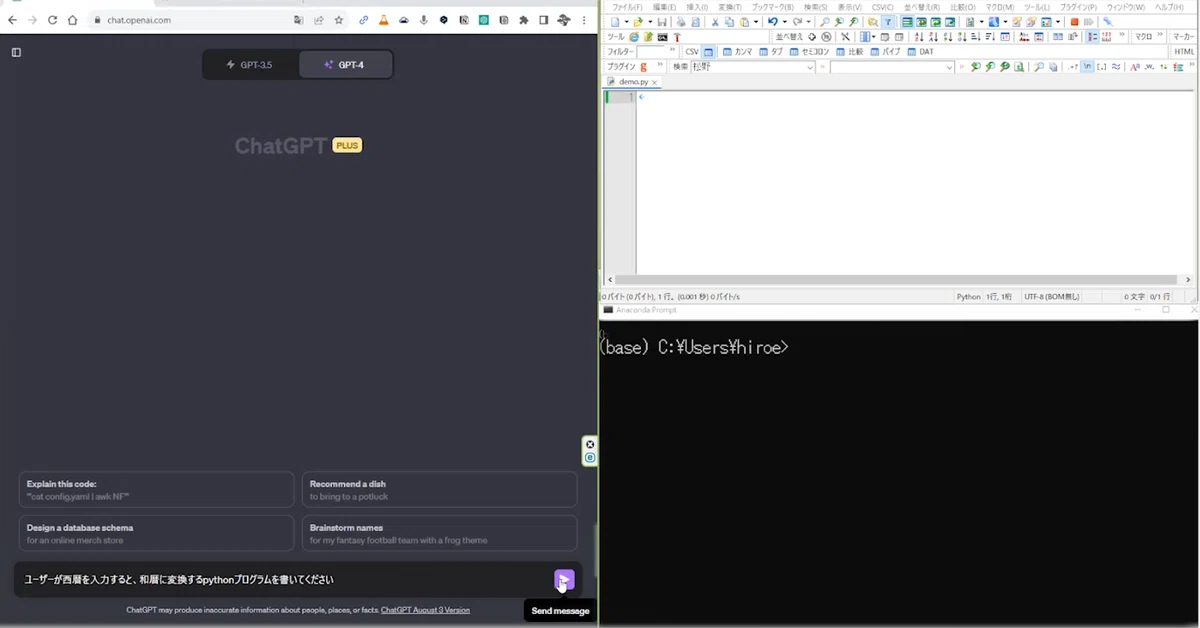Switch to GPT-3.5 model
Image resolution: width=1200 pixels, height=628 pixels.
tap(250, 65)
